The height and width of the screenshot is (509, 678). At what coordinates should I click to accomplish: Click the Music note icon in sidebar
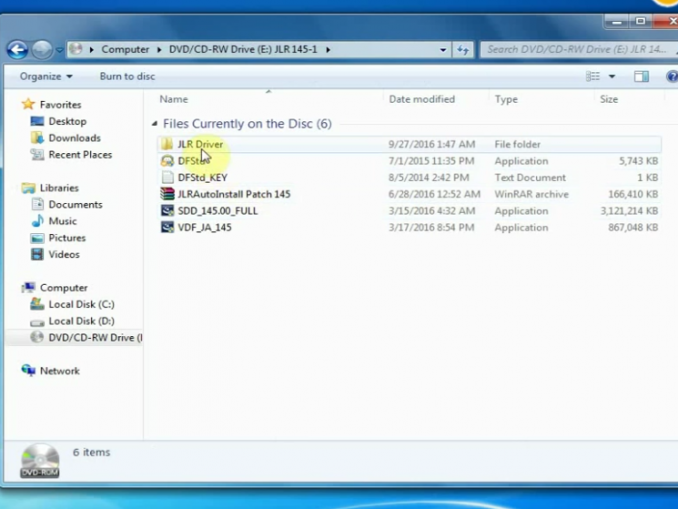(x=37, y=221)
